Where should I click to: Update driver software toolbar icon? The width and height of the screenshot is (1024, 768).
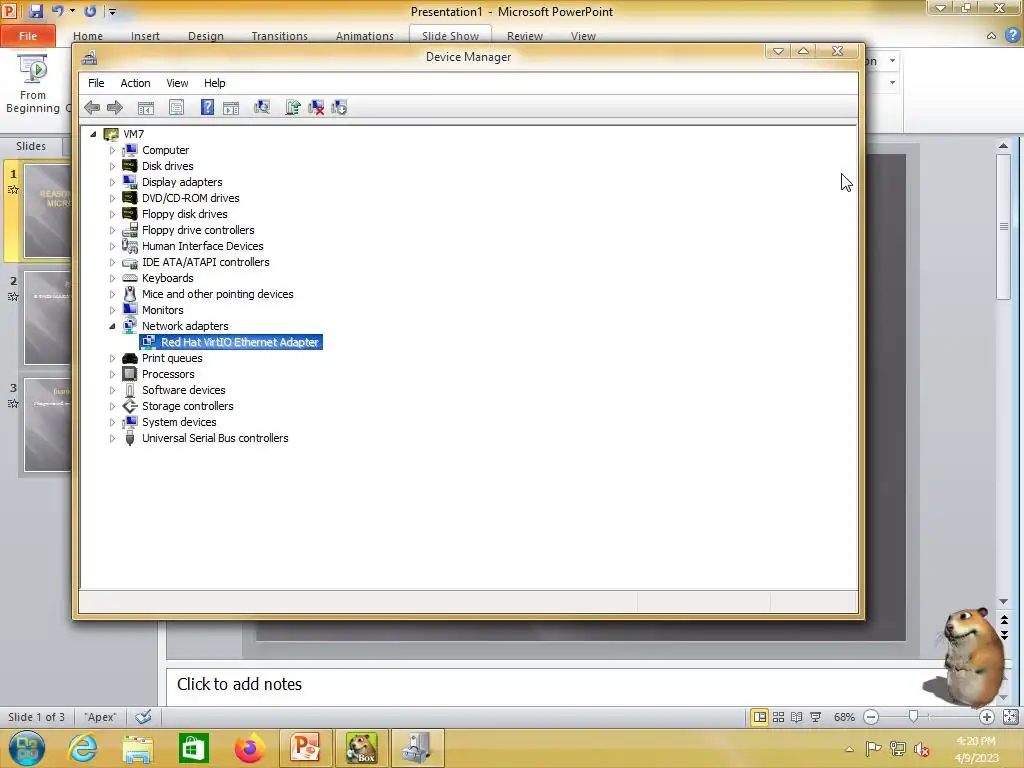[x=293, y=108]
